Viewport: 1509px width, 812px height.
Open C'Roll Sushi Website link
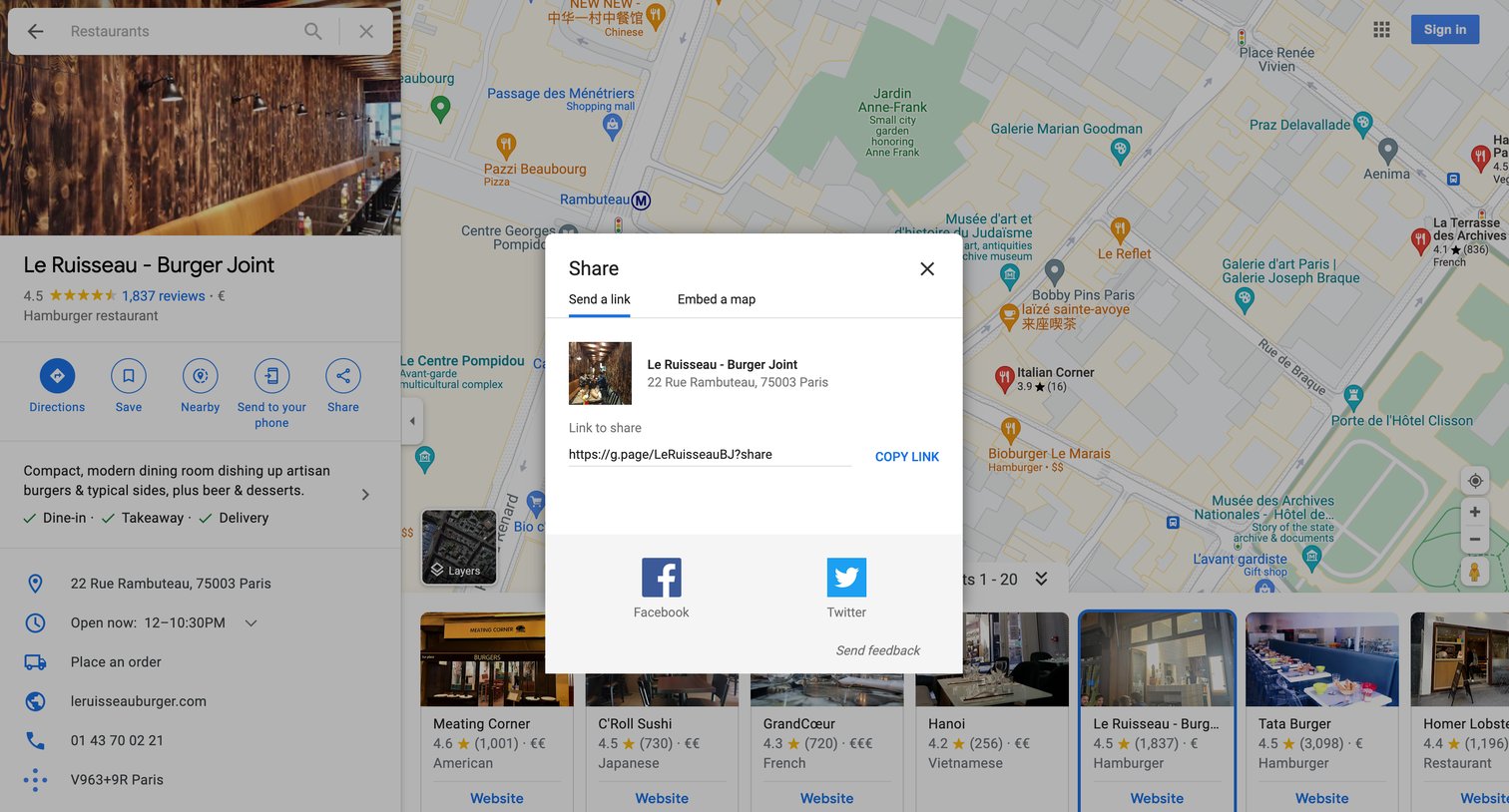pyautogui.click(x=662, y=798)
